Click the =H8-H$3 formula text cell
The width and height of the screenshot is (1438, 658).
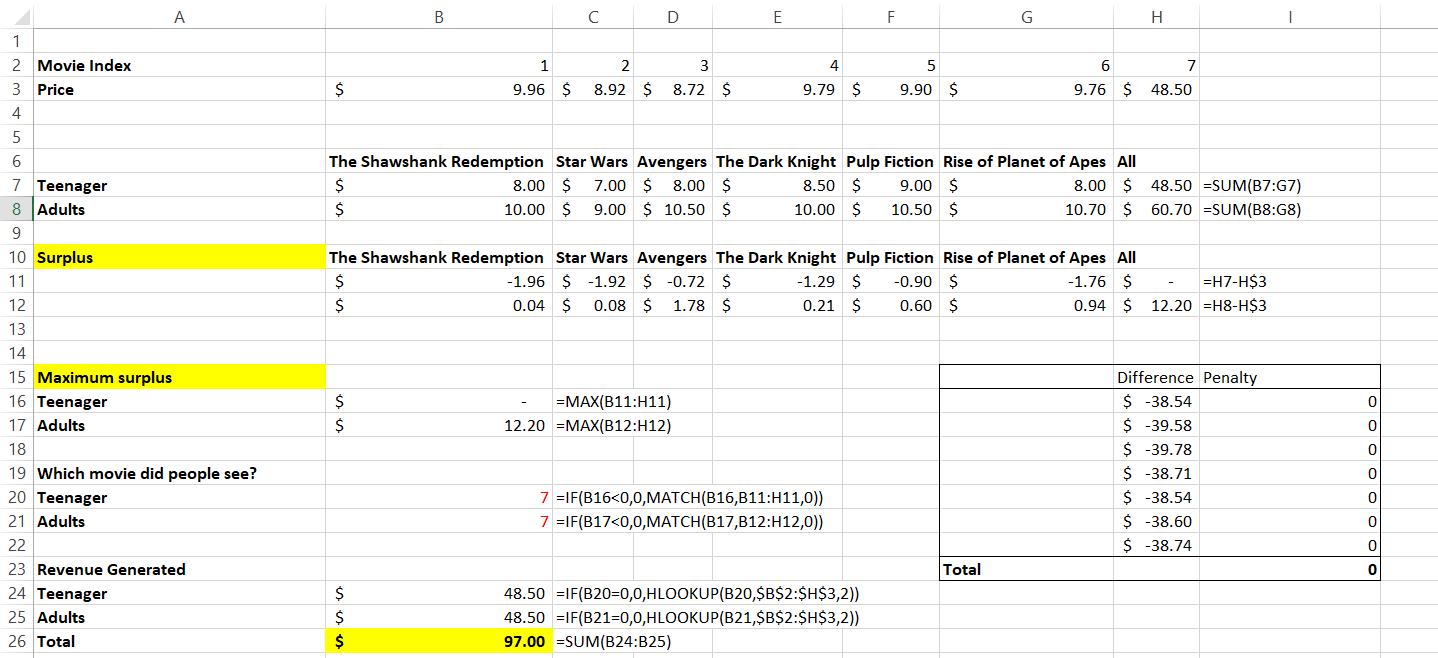point(1235,306)
